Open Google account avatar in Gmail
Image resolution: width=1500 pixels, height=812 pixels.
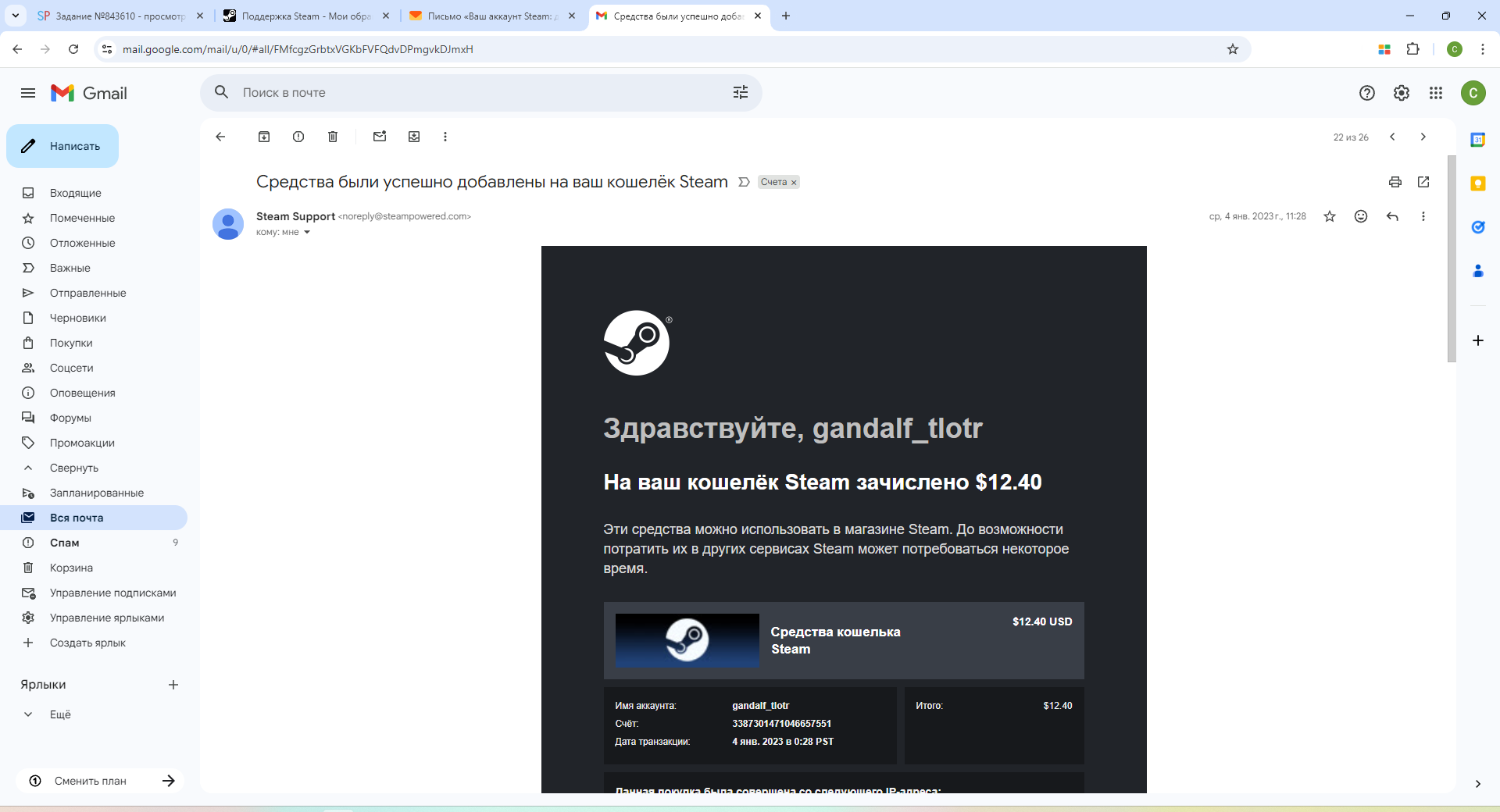[x=1473, y=93]
